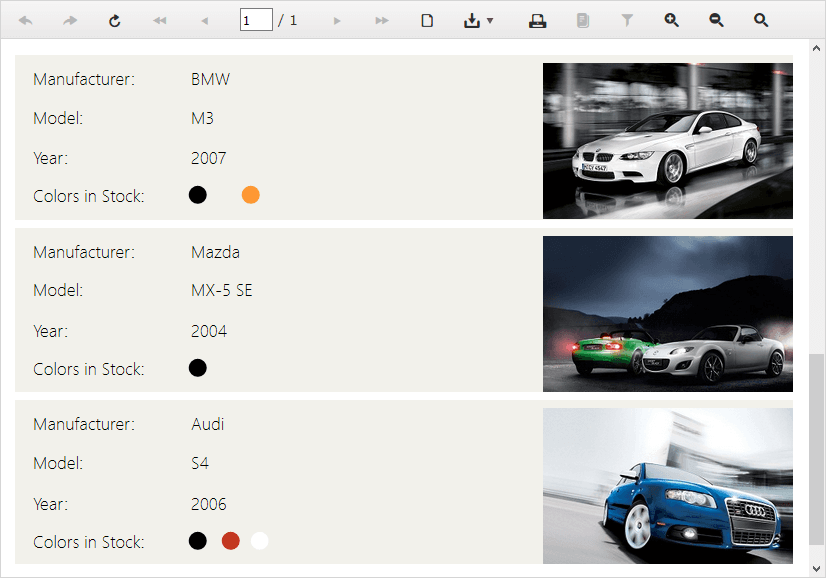Click the model value 'M3'
Screen dimensions: 826x578
tap(202, 118)
